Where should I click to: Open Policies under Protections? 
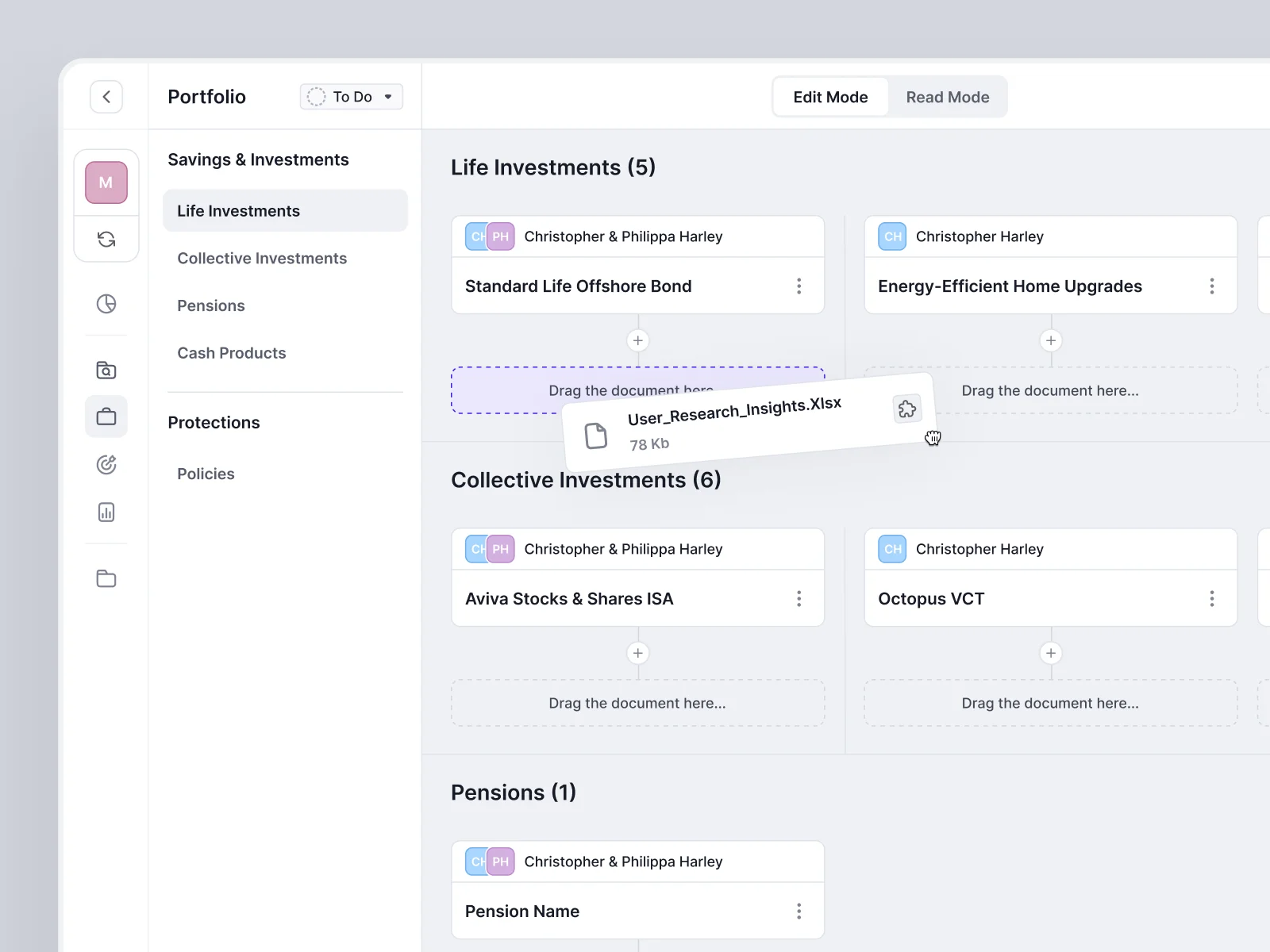click(x=206, y=474)
